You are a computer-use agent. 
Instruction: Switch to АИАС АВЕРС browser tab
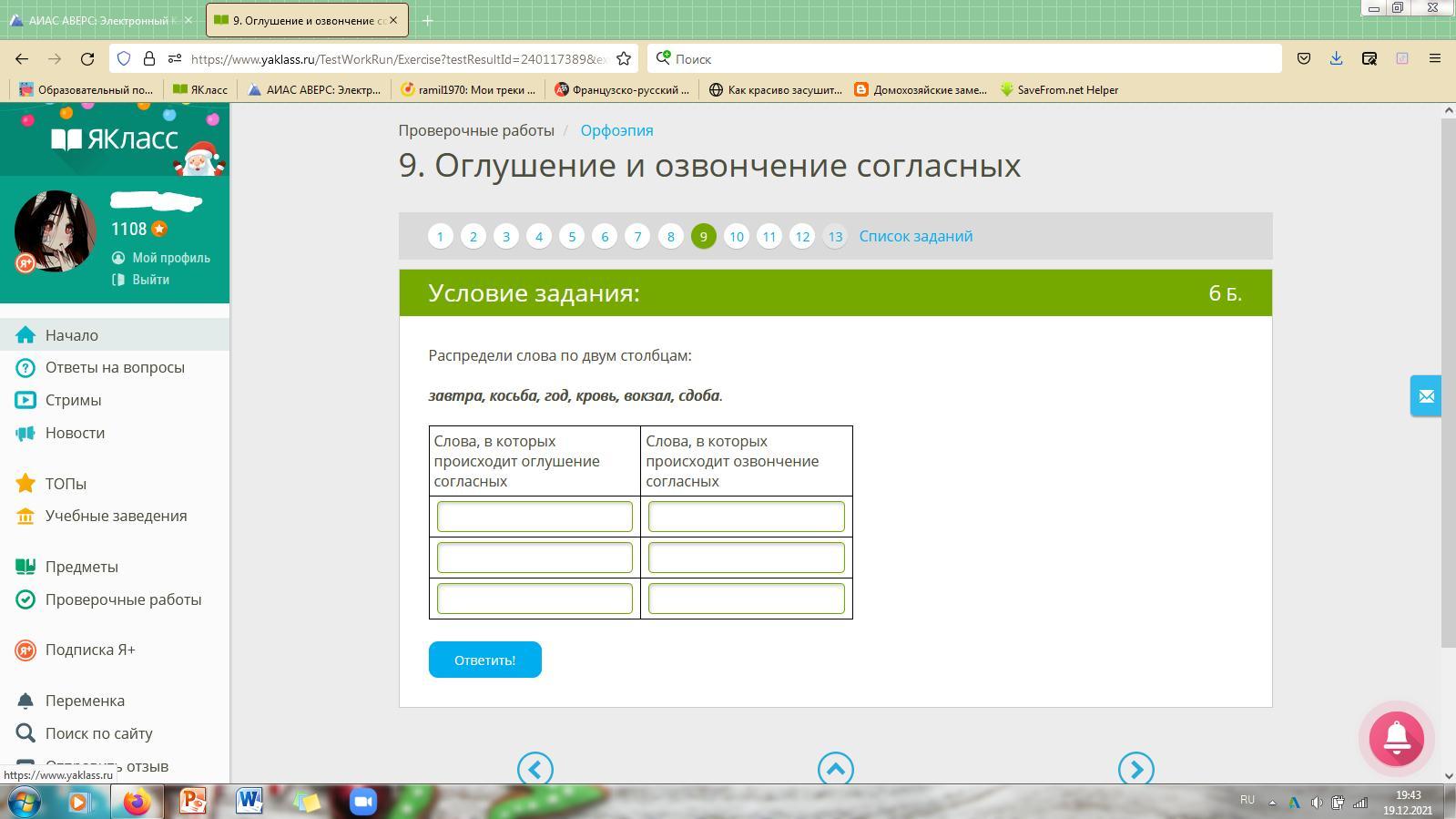click(100, 20)
